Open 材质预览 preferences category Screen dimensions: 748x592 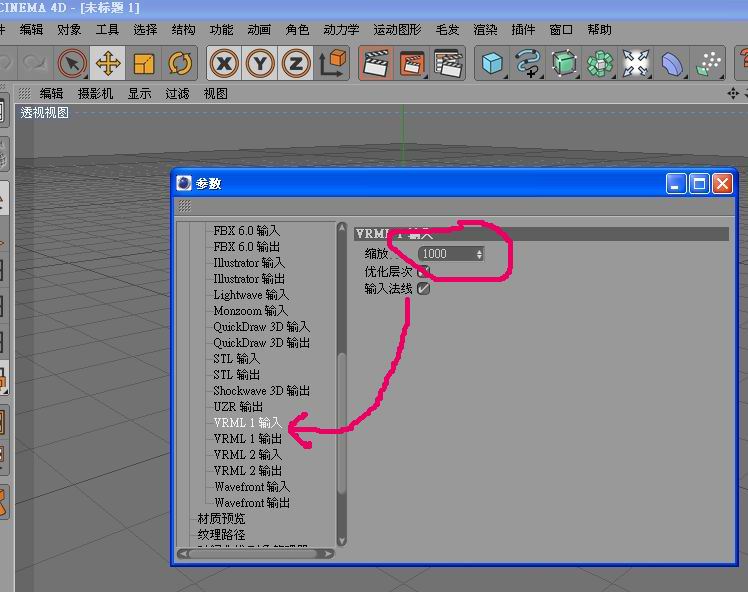221,519
